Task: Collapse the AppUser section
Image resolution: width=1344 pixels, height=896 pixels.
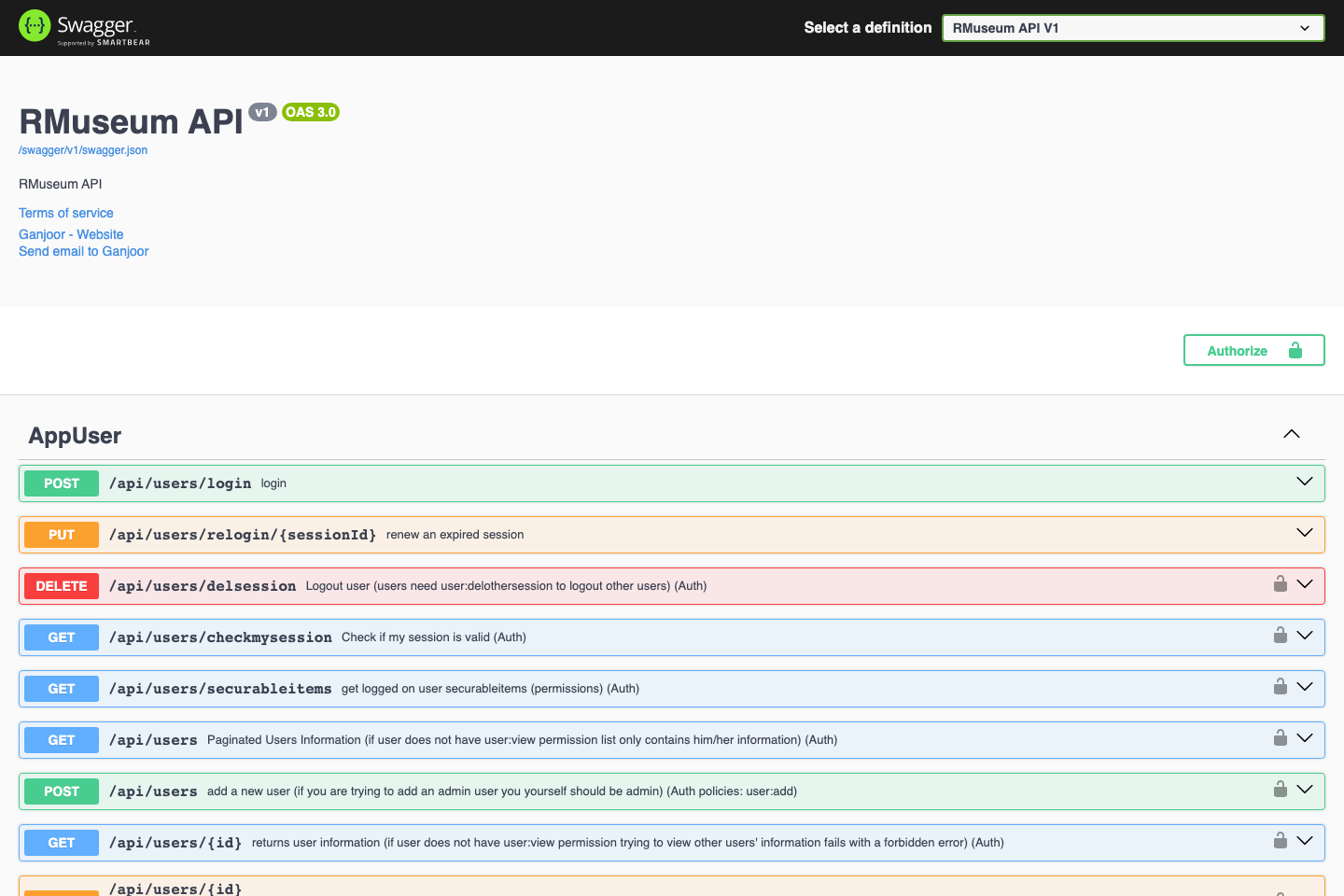Action: (1291, 433)
